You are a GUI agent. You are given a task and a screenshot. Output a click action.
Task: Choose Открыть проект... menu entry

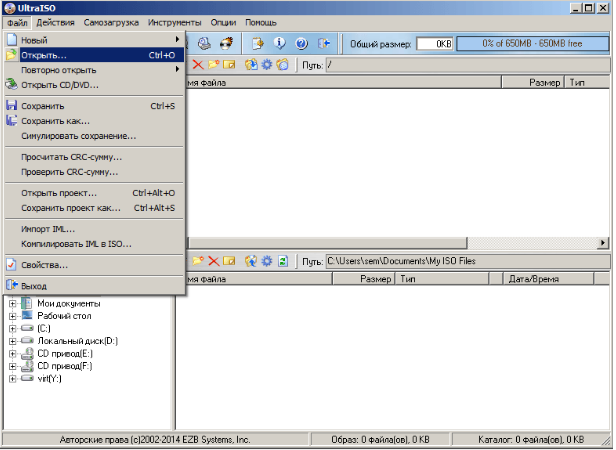94,193
